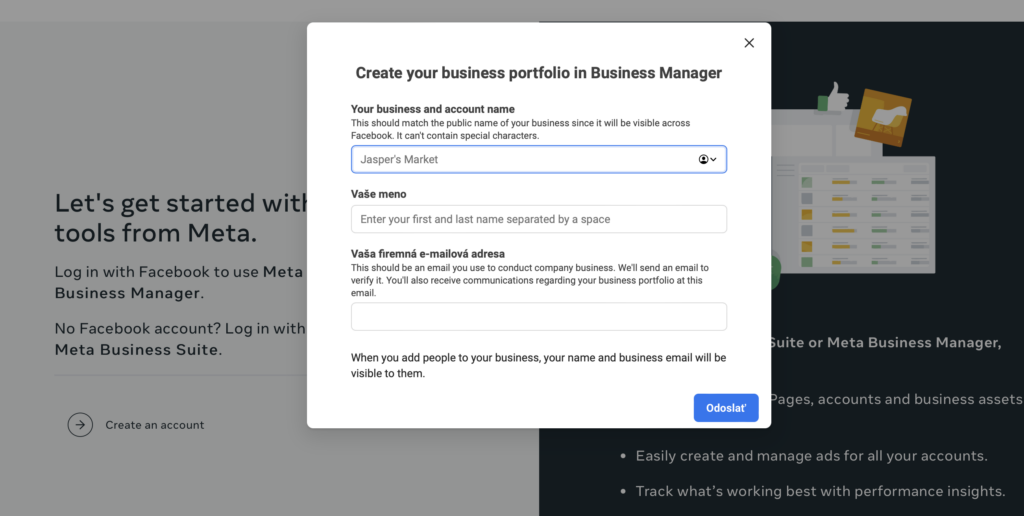
Task: Click the thumbs-up illustration icon
Action: [833, 98]
